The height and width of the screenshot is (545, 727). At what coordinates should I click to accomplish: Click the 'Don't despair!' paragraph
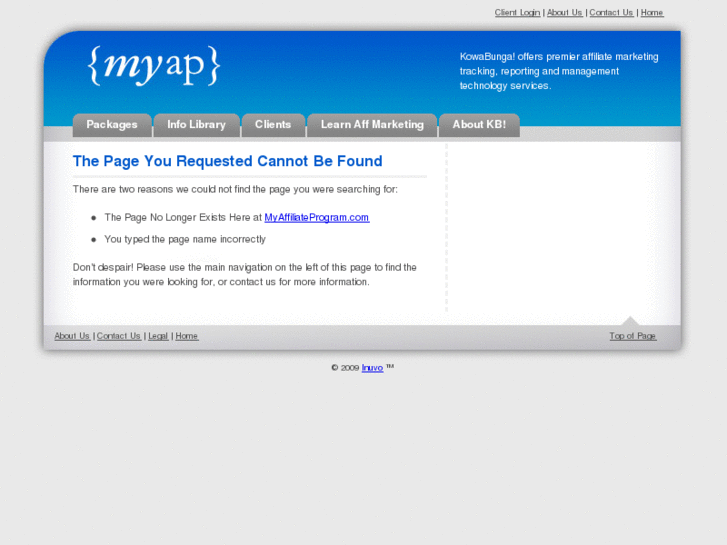(x=245, y=275)
